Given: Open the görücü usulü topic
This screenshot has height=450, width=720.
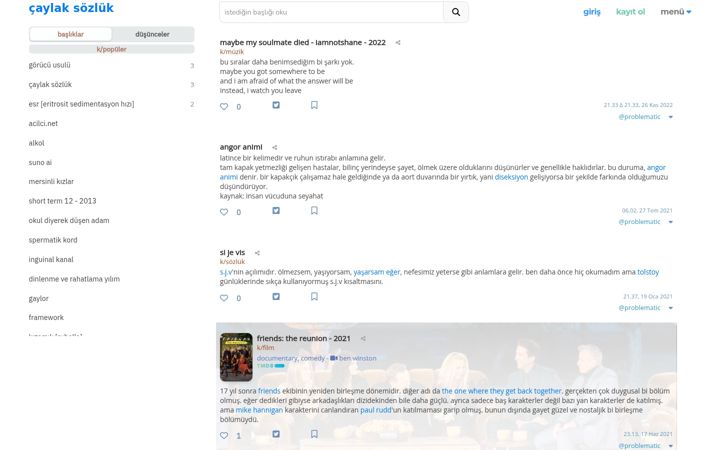Looking at the screenshot, I should (50, 65).
